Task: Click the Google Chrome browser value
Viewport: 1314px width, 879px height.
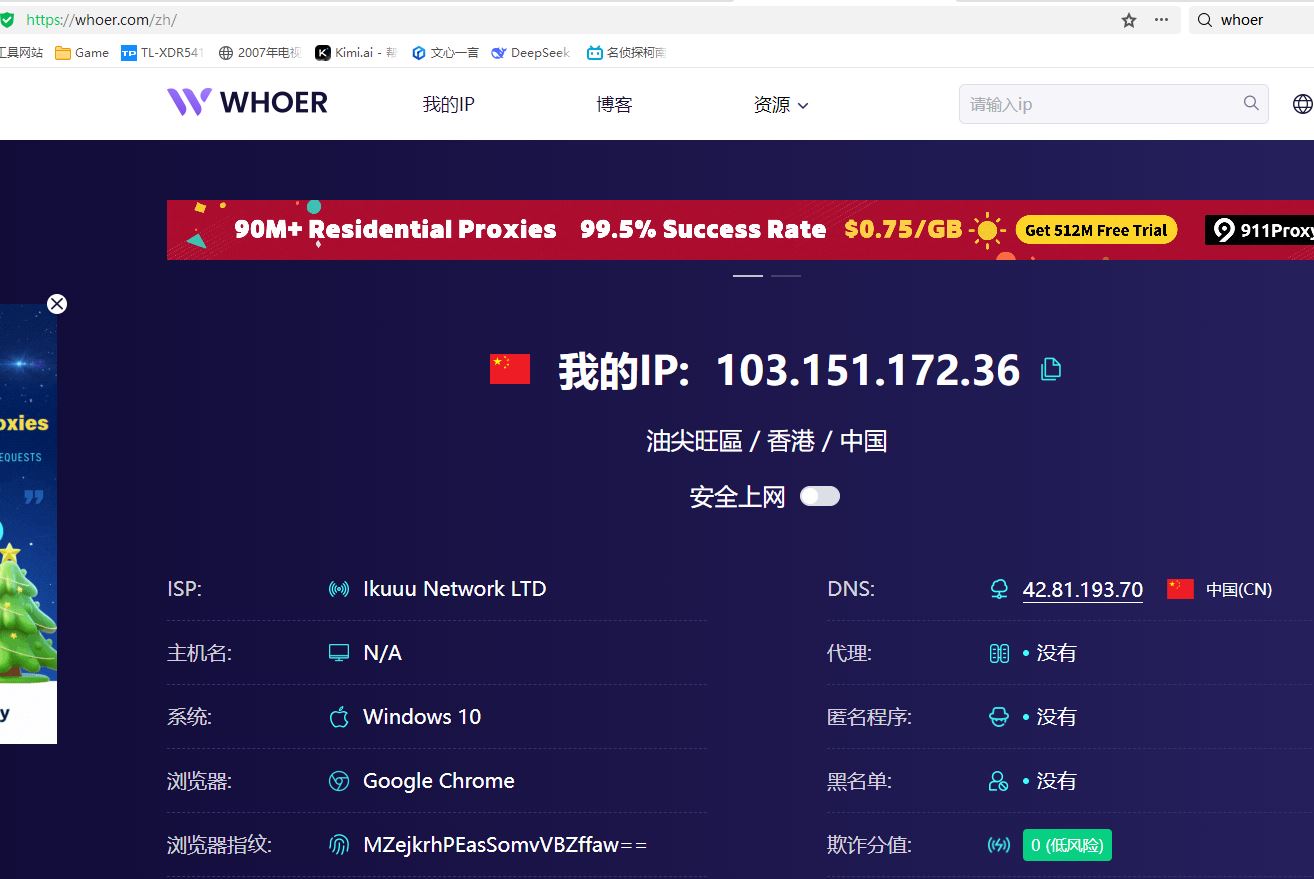Action: pos(439,781)
